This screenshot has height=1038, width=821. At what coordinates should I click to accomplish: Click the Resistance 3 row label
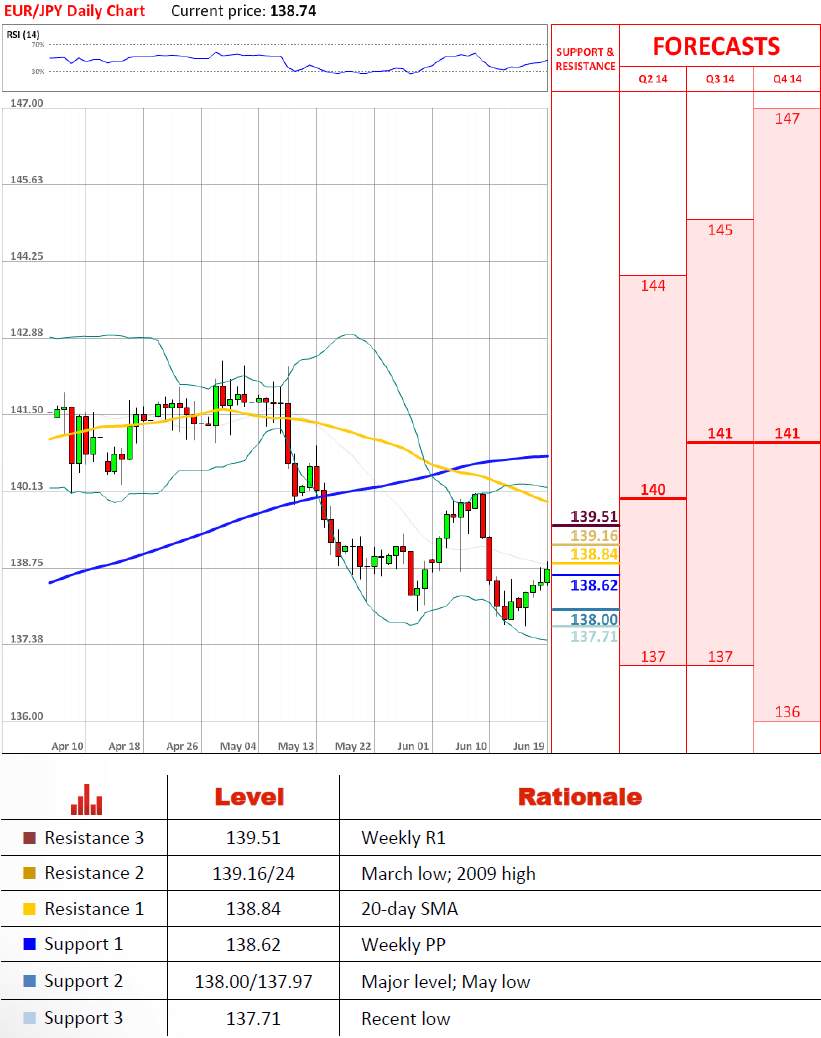click(x=94, y=838)
